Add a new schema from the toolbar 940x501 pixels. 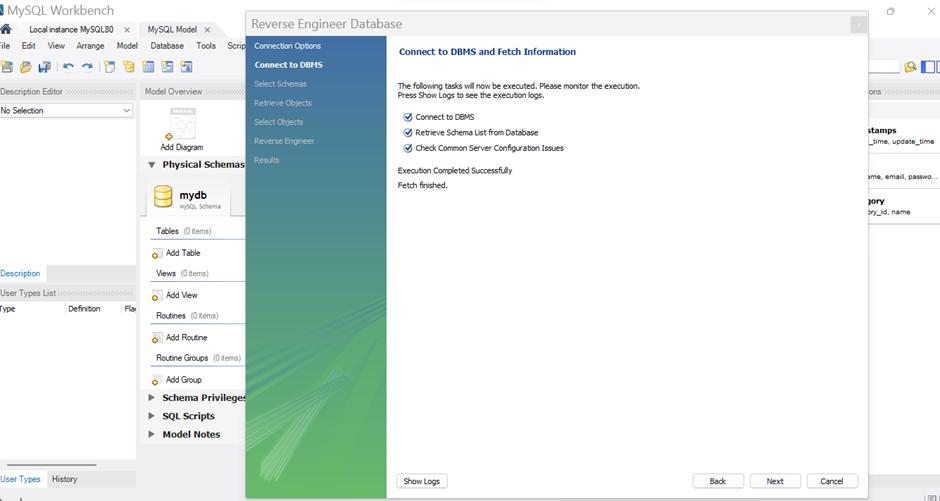tap(129, 67)
